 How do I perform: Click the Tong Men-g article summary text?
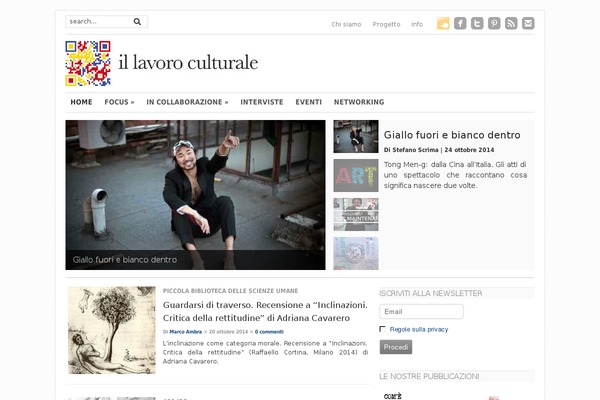coord(455,175)
